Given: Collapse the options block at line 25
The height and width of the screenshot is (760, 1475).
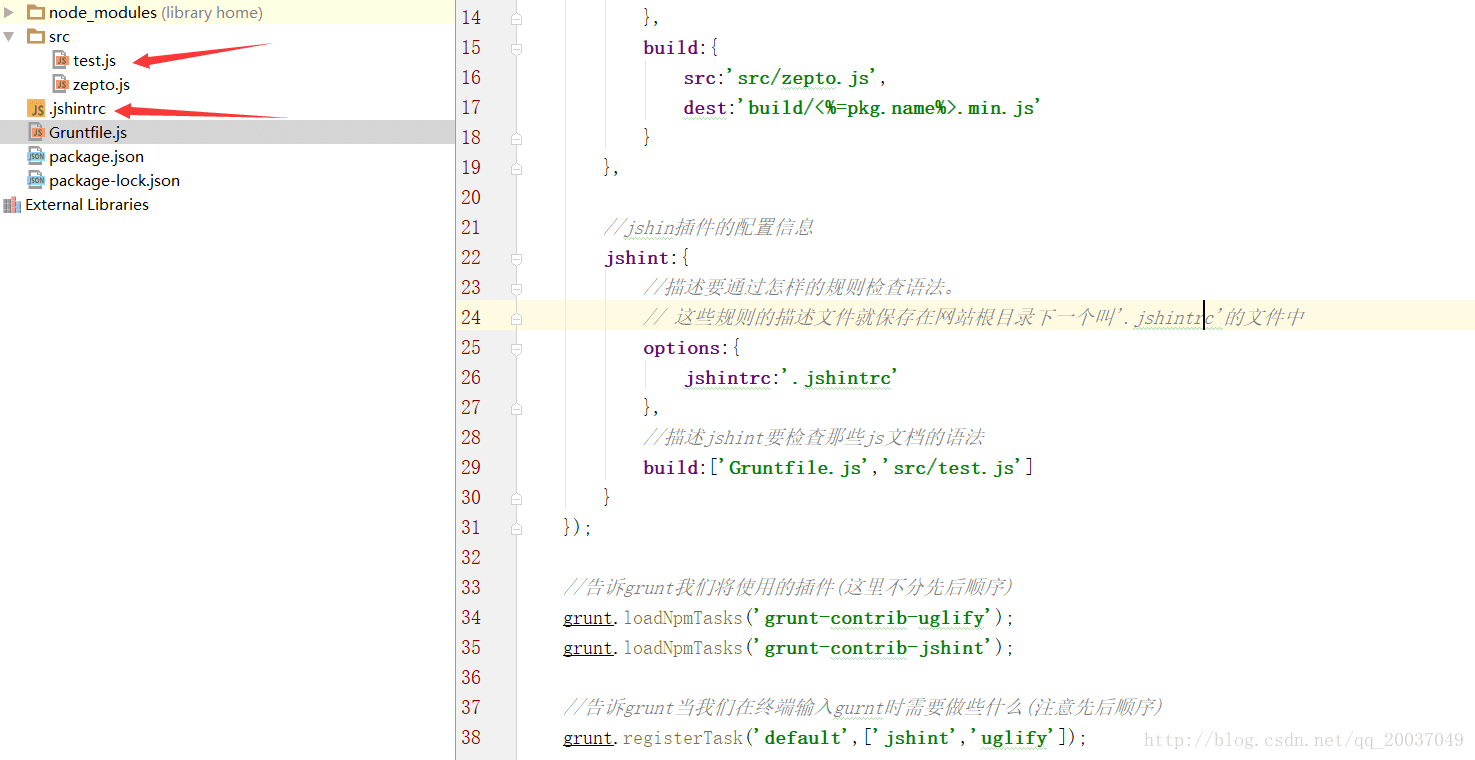Looking at the screenshot, I should (516, 348).
